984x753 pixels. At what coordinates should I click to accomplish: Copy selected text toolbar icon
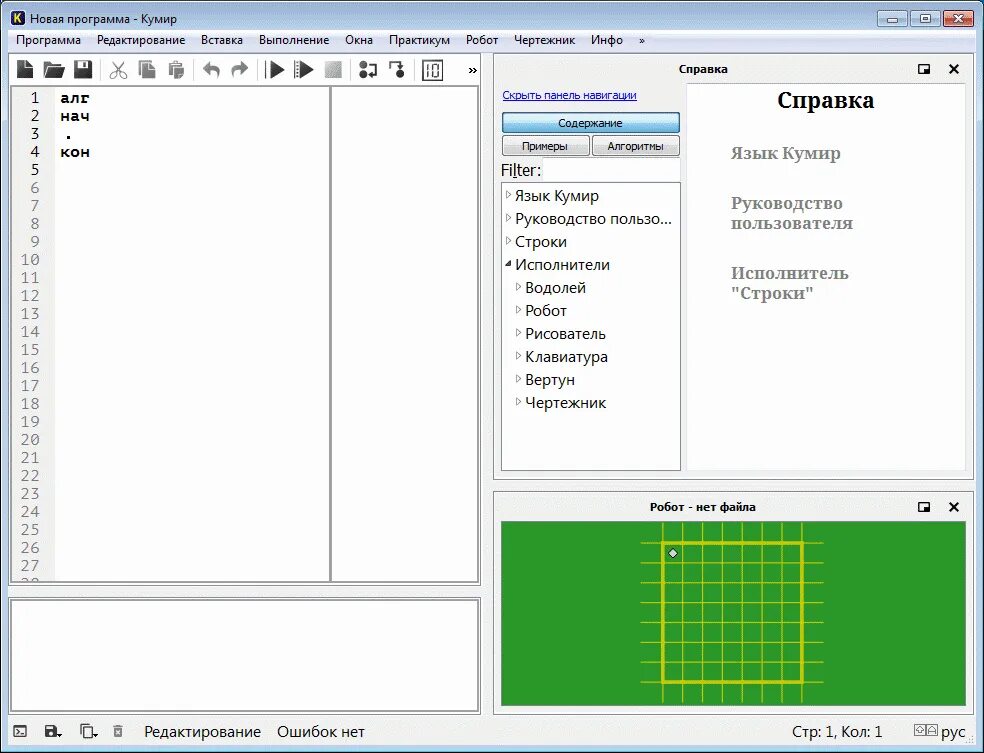click(147, 70)
